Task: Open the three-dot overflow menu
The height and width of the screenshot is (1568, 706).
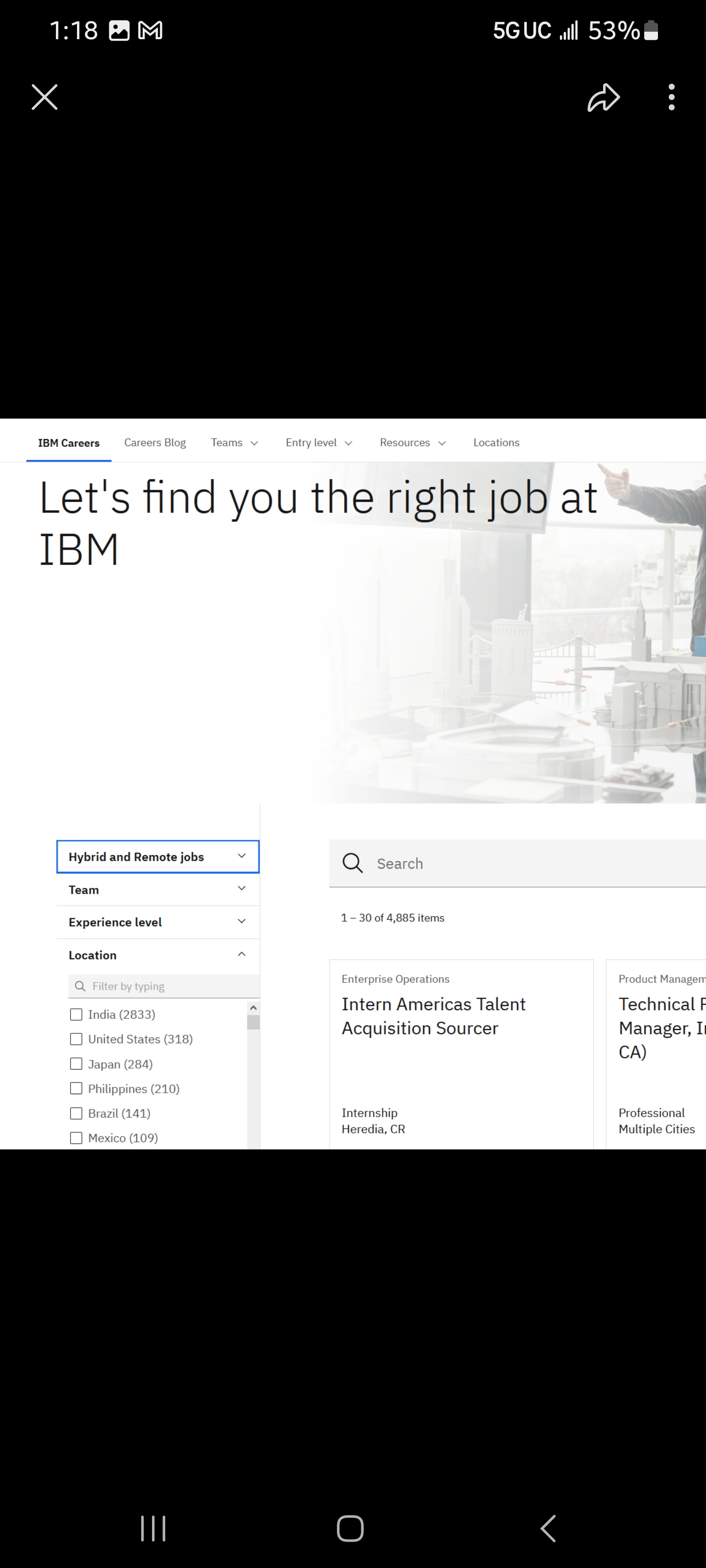Action: coord(671,98)
